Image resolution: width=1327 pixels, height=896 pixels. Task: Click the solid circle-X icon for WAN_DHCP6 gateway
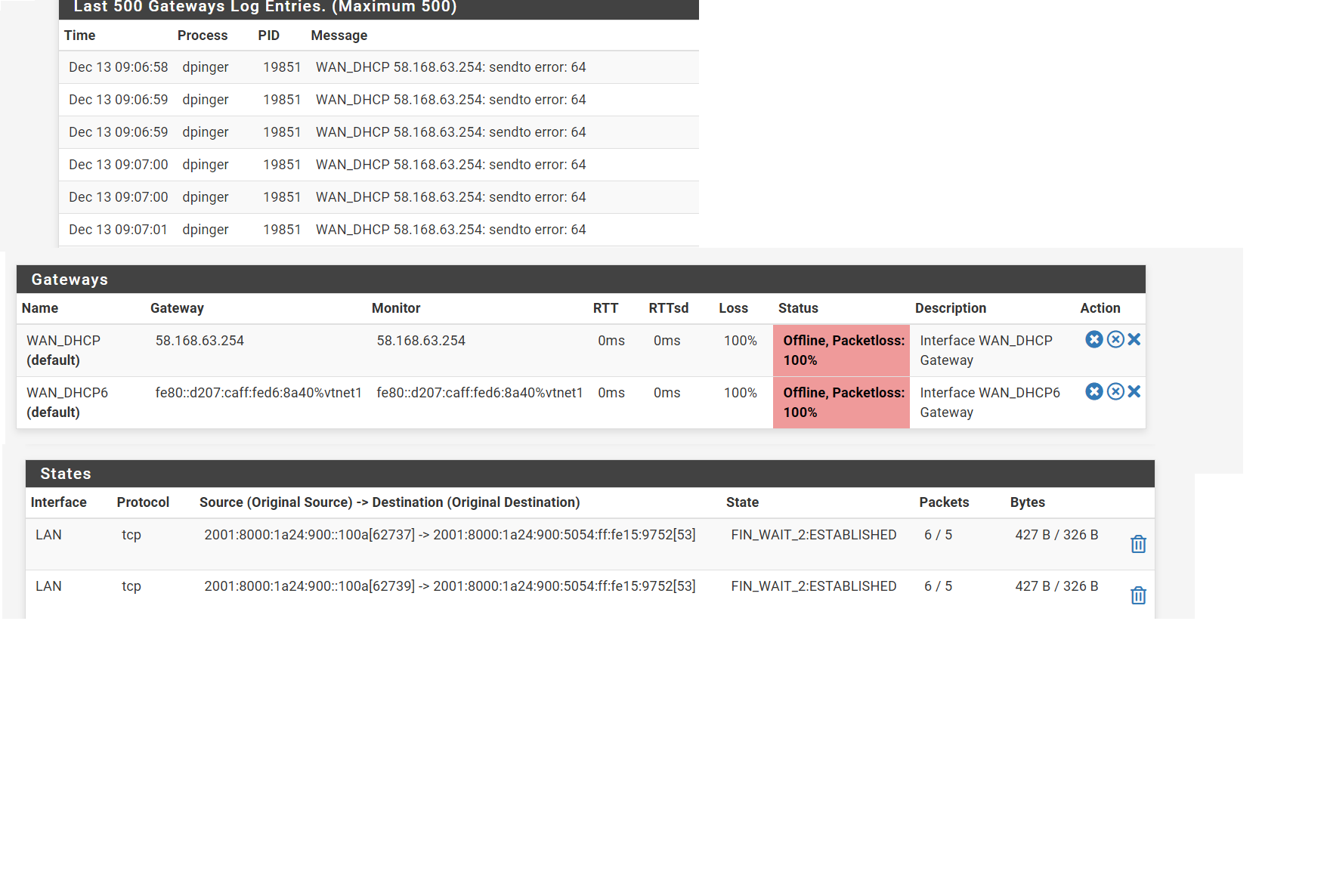coord(1093,391)
